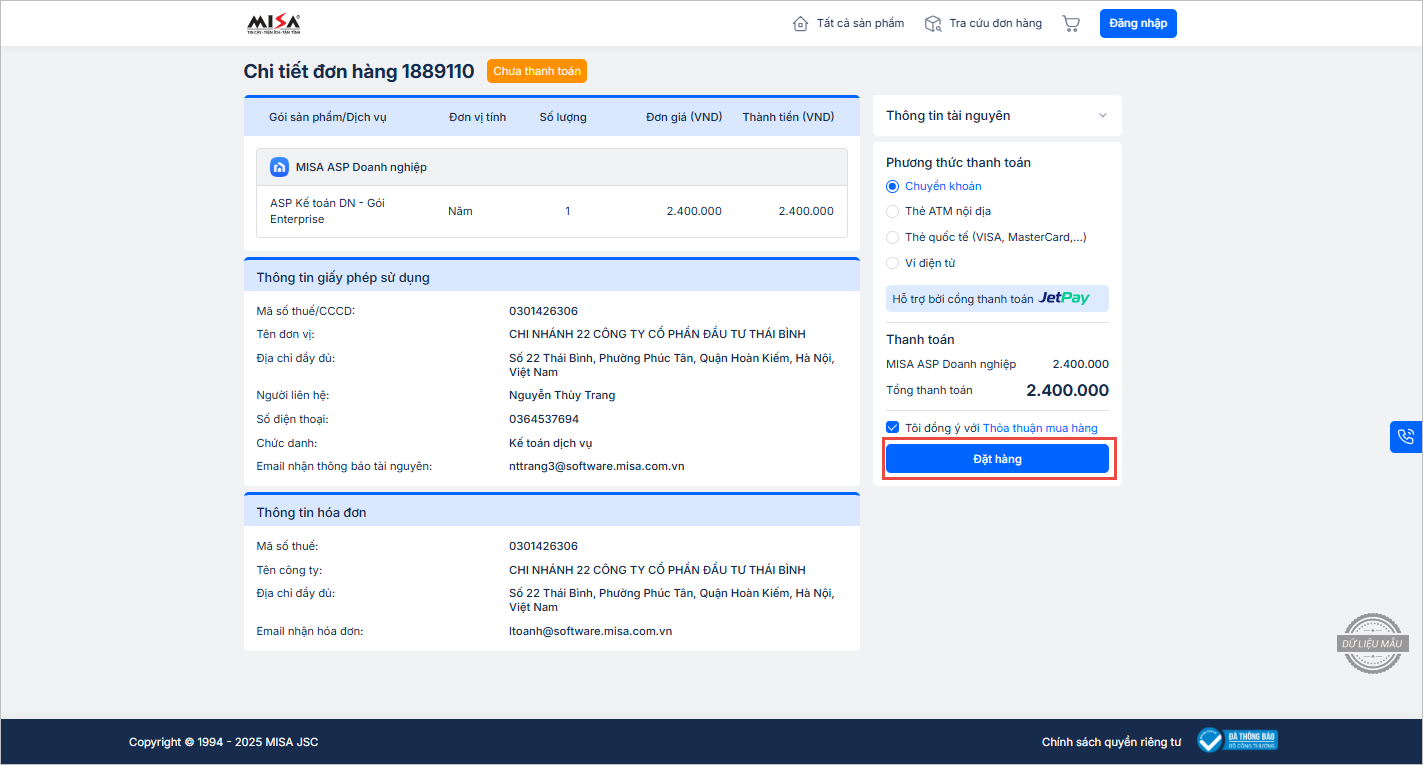Click the home icon beside Tất cả sản phẩm
The width and height of the screenshot is (1423, 765).
click(800, 24)
